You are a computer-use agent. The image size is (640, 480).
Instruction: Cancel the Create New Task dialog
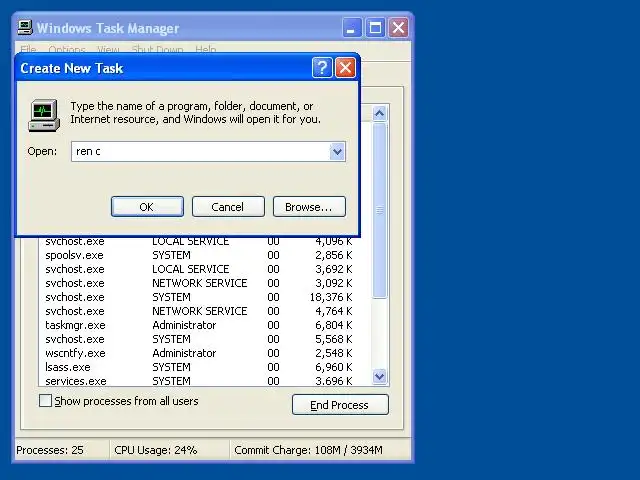pyautogui.click(x=228, y=207)
